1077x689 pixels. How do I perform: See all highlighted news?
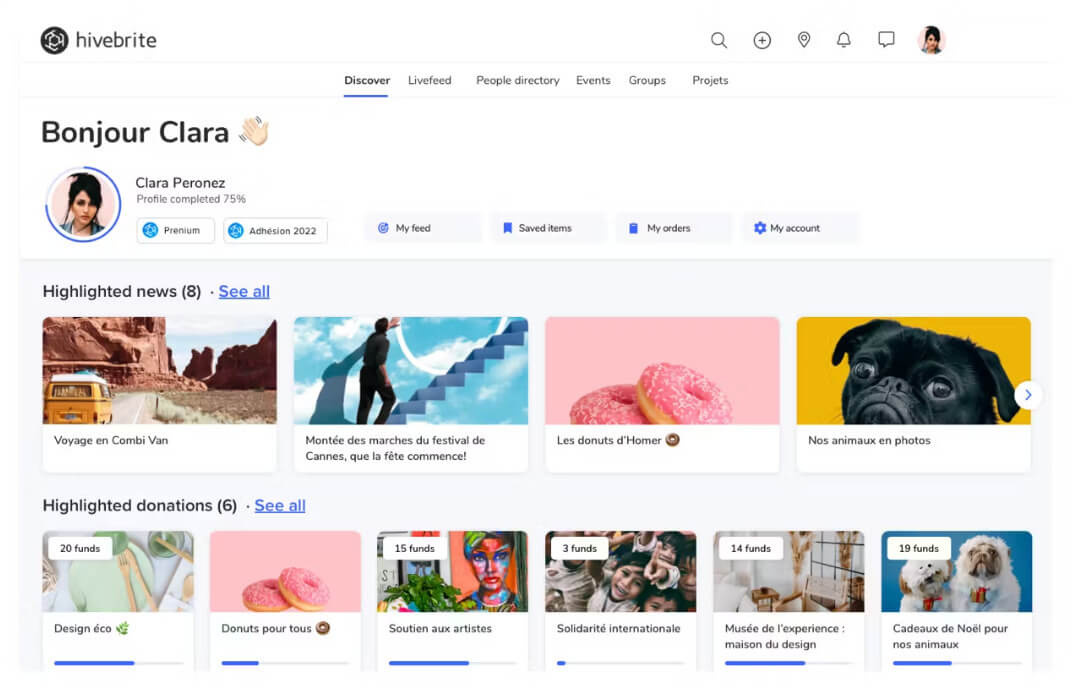[244, 292]
